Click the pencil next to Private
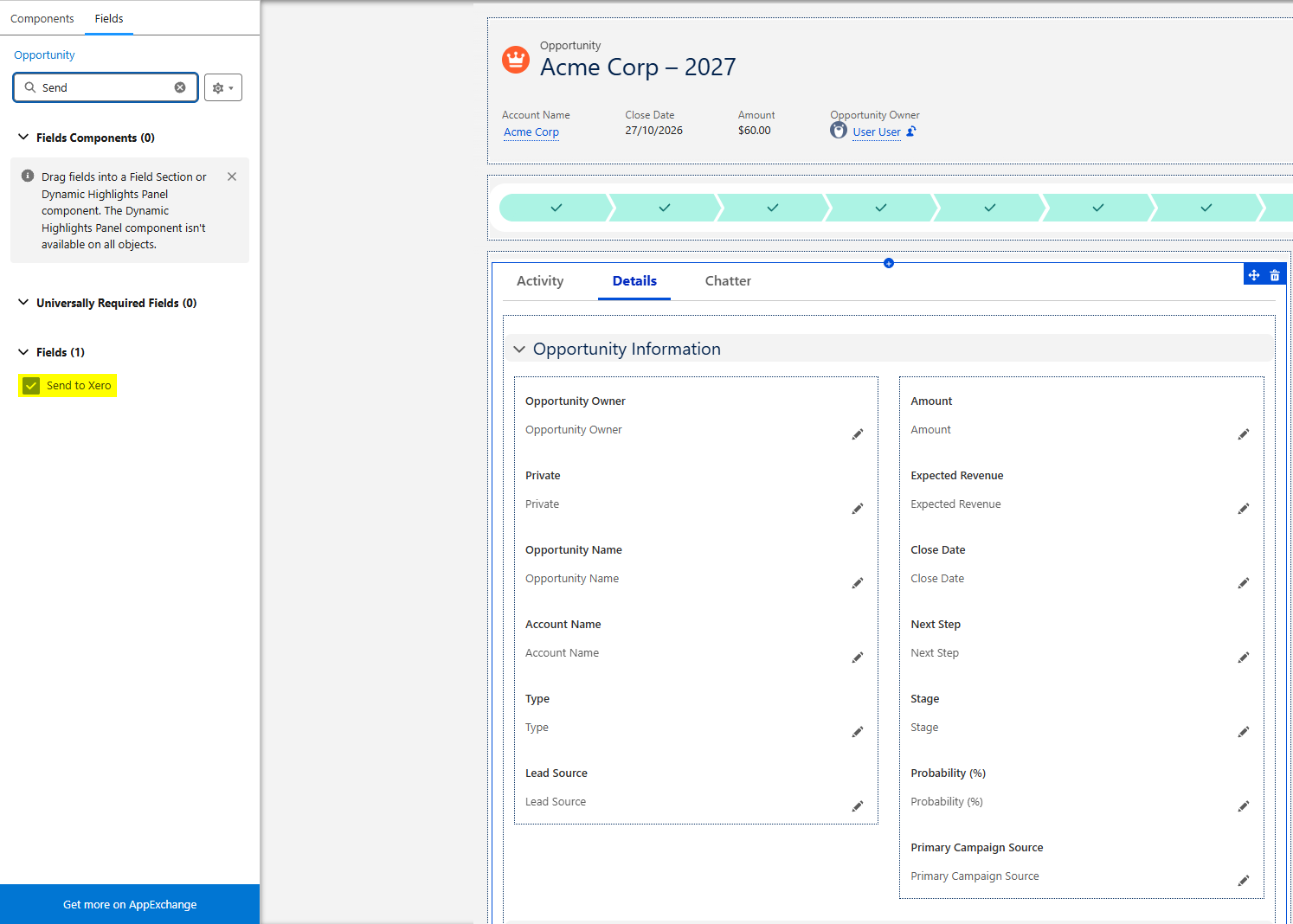 857,509
